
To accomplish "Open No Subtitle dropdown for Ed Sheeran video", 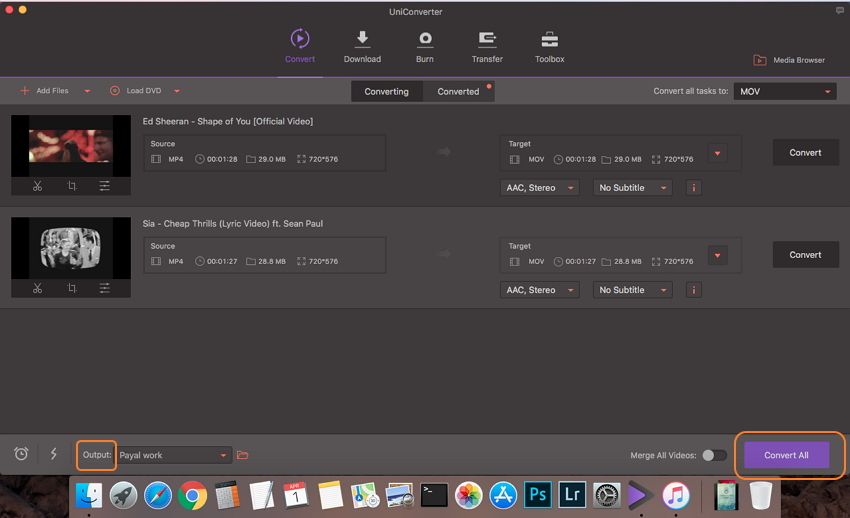I will [633, 187].
